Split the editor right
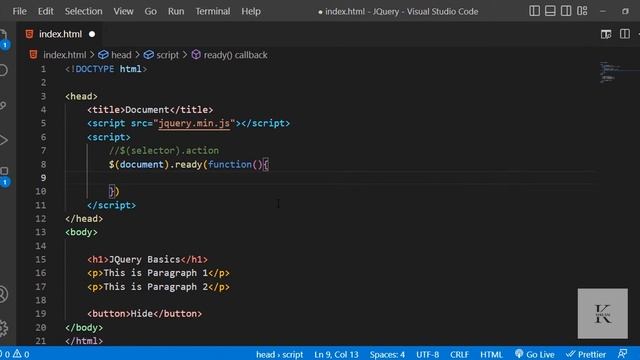Image resolution: width=640 pixels, height=360 pixels. click(624, 34)
